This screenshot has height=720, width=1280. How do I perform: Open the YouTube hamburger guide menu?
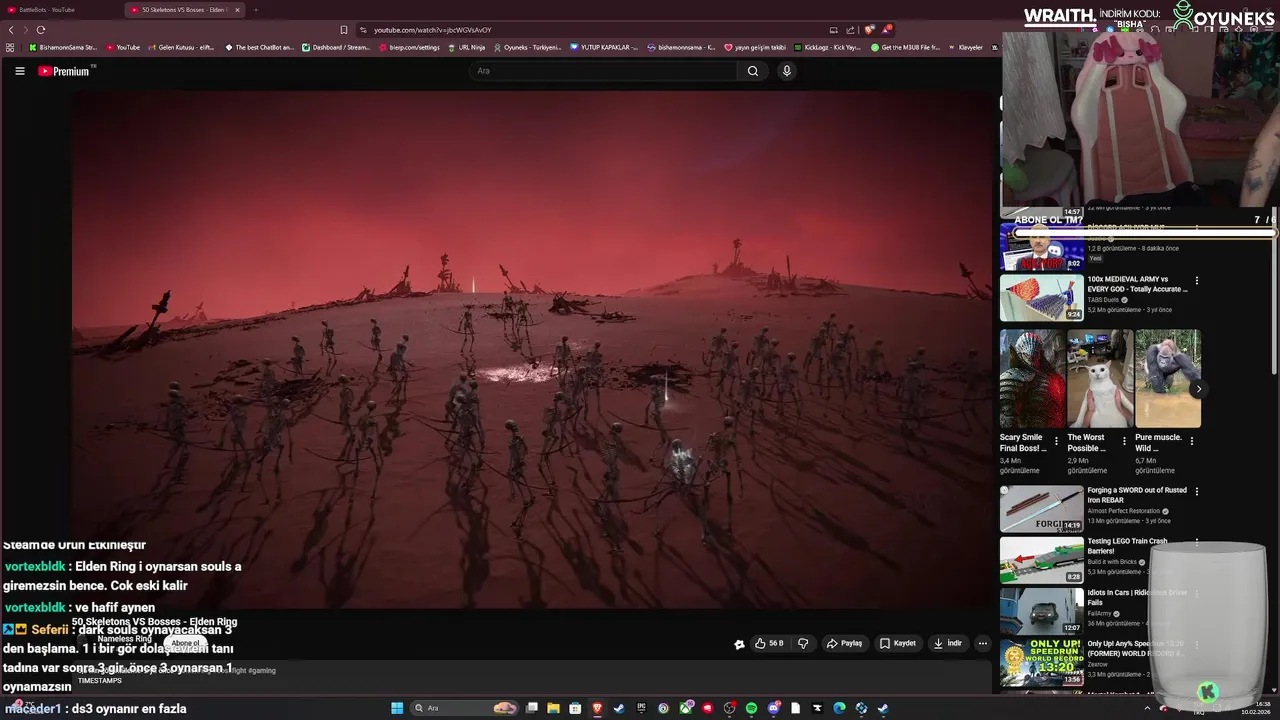point(19,71)
